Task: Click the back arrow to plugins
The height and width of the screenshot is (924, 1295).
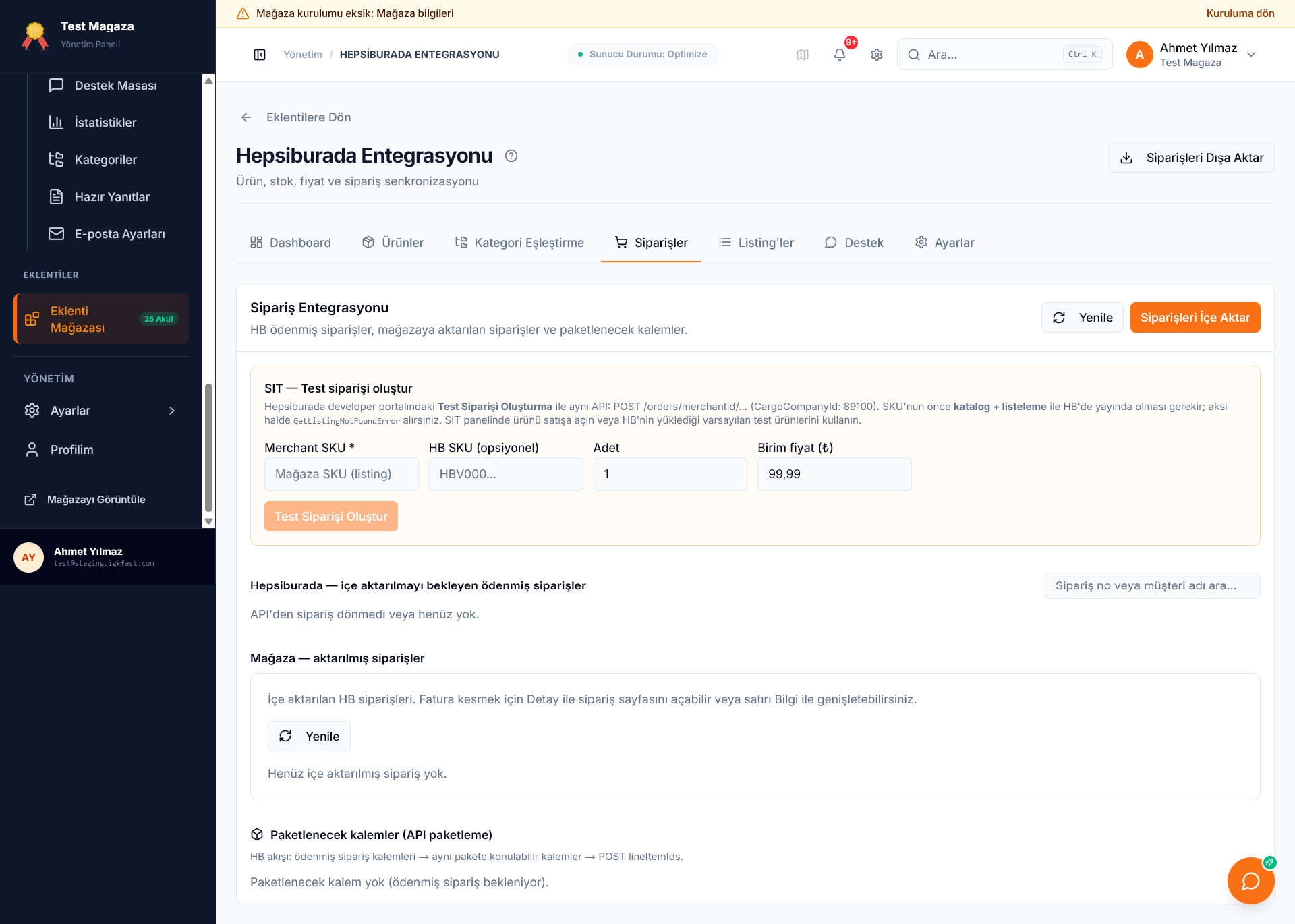Action: tap(246, 117)
